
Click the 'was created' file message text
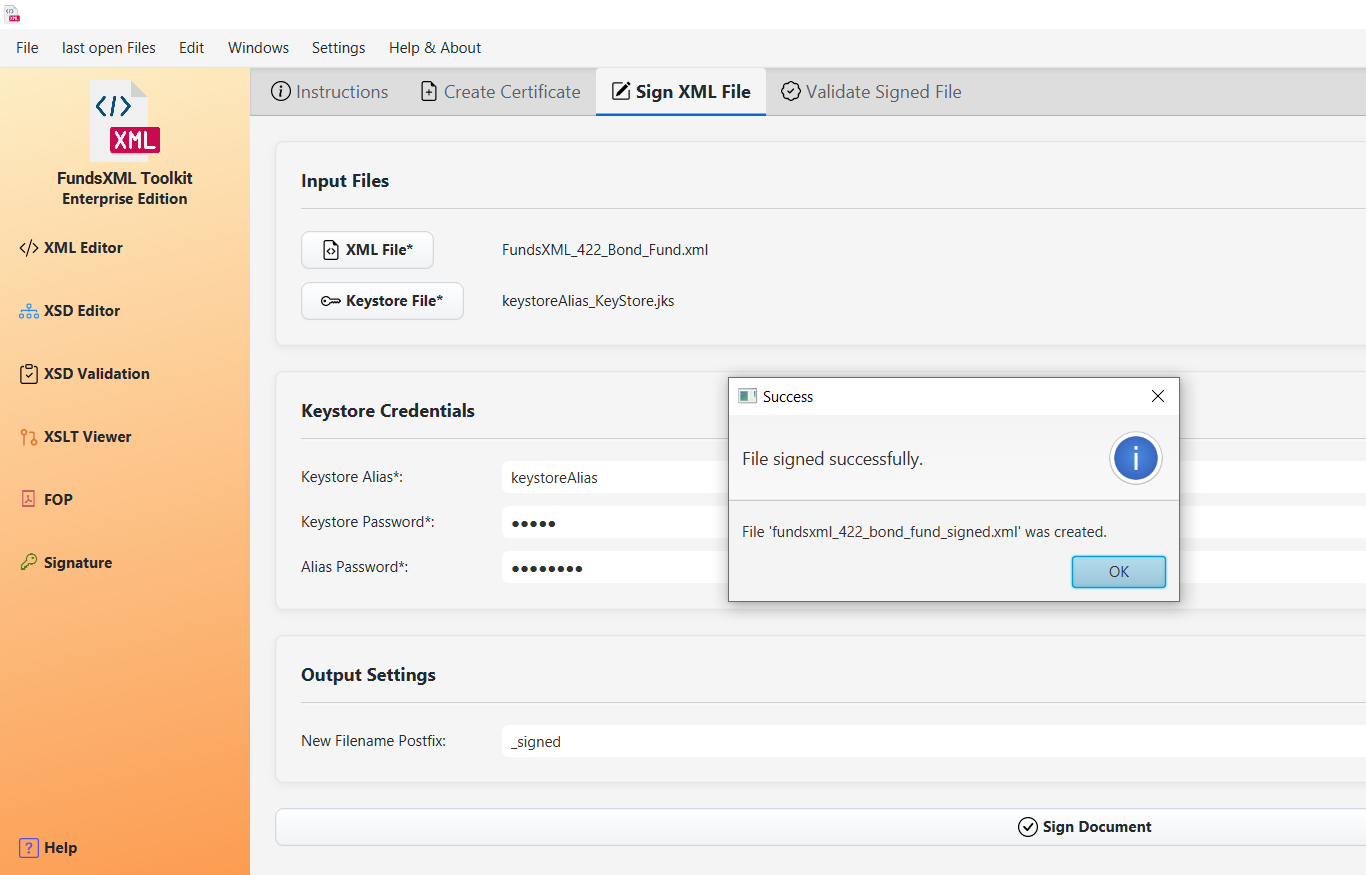pos(924,532)
